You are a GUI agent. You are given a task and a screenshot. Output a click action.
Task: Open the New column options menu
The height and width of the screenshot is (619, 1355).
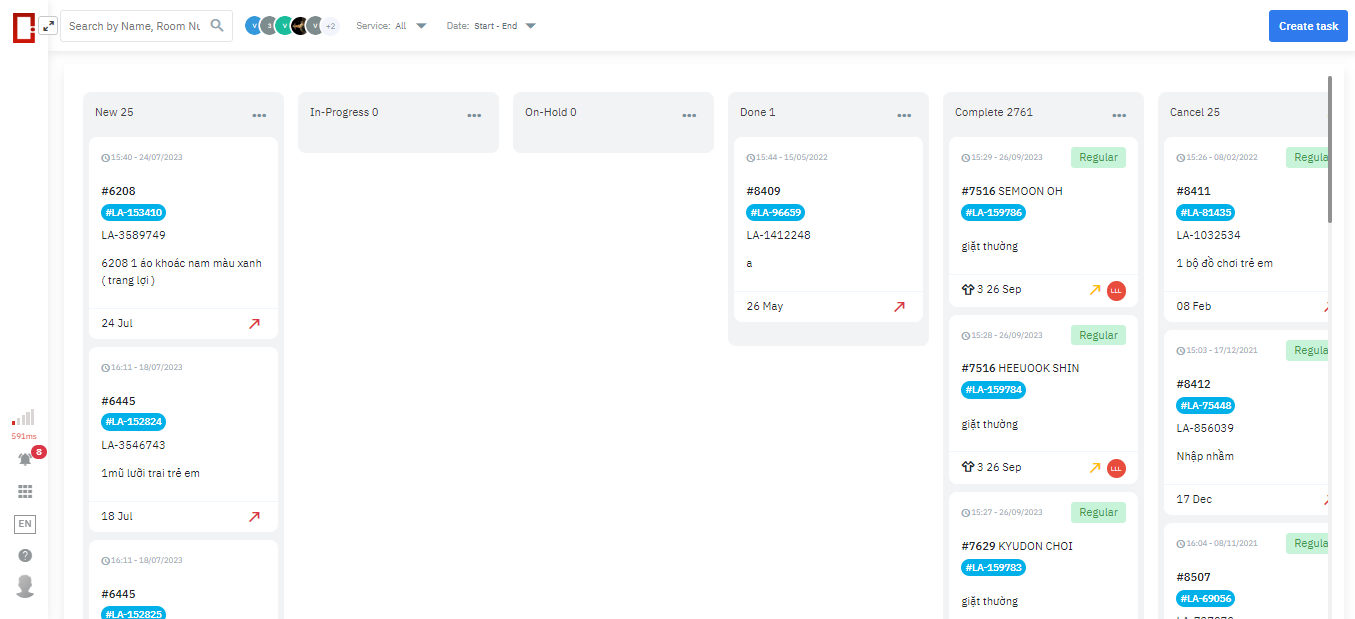tap(259, 115)
